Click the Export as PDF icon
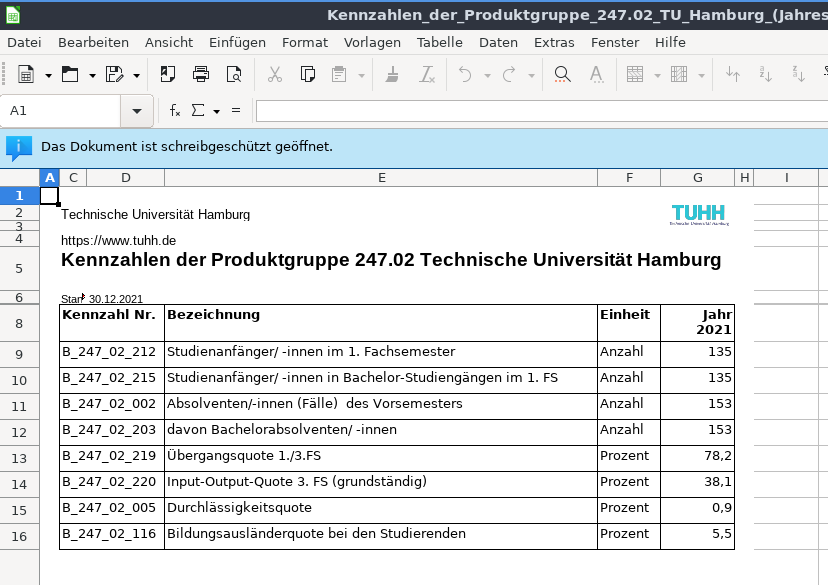 click(x=168, y=74)
